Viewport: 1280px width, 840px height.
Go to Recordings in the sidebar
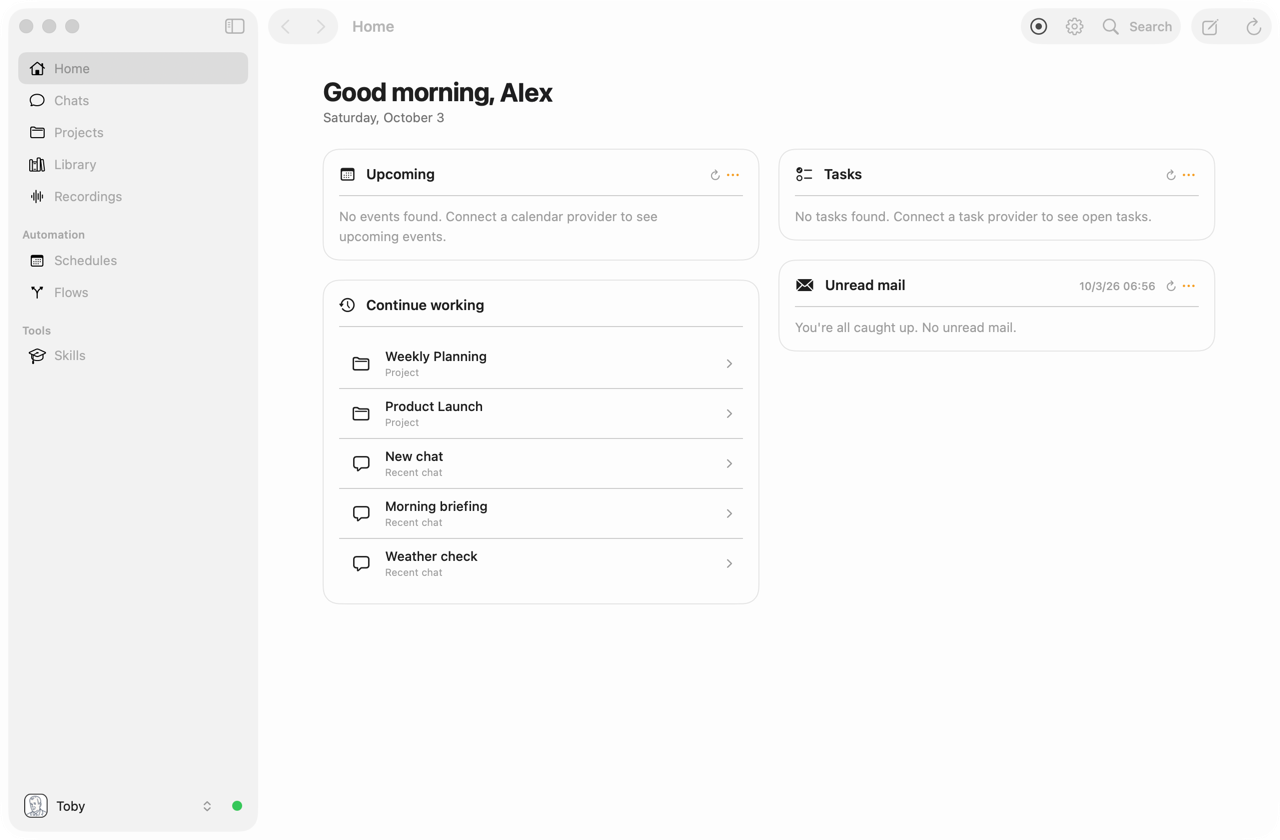[x=133, y=196]
